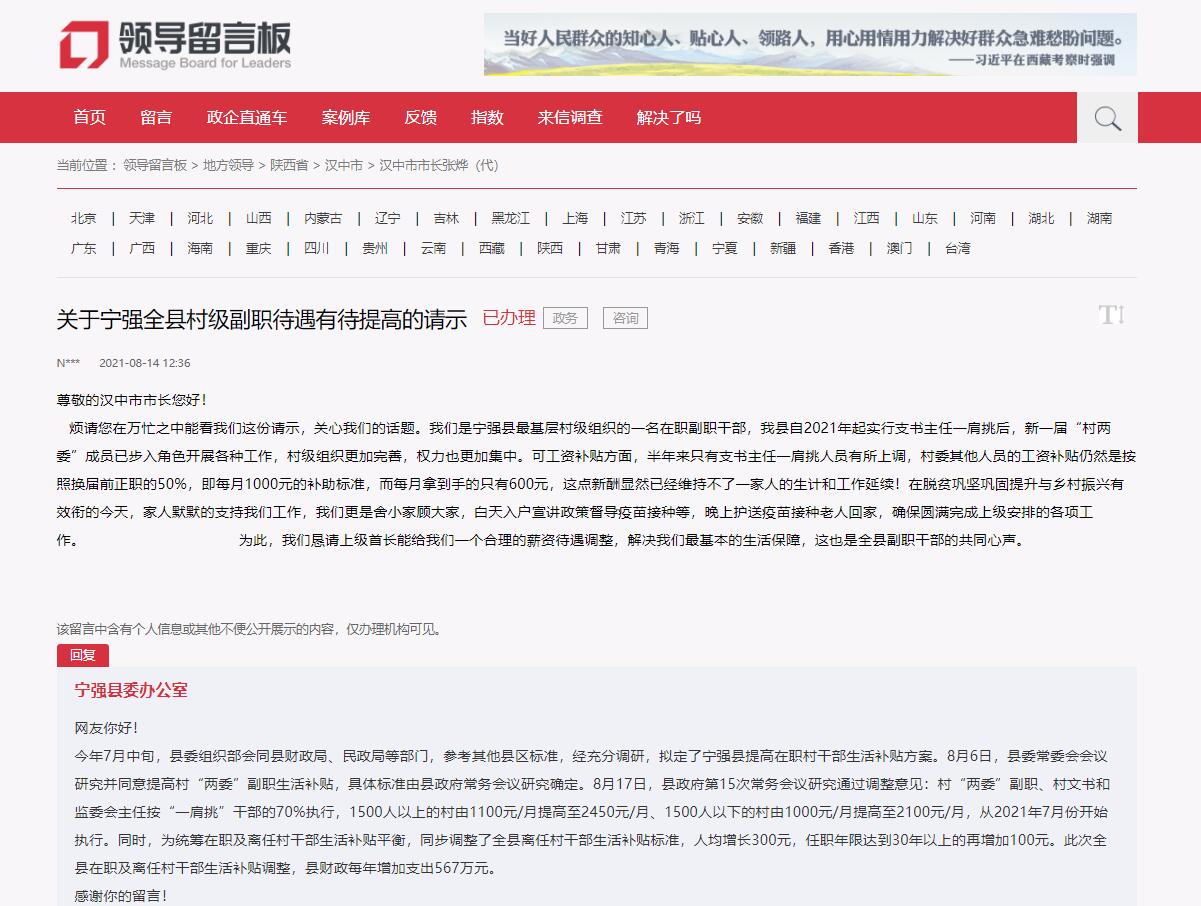The height and width of the screenshot is (906, 1201).
Task: Click the 咨询 tag button
Action: coord(625,318)
